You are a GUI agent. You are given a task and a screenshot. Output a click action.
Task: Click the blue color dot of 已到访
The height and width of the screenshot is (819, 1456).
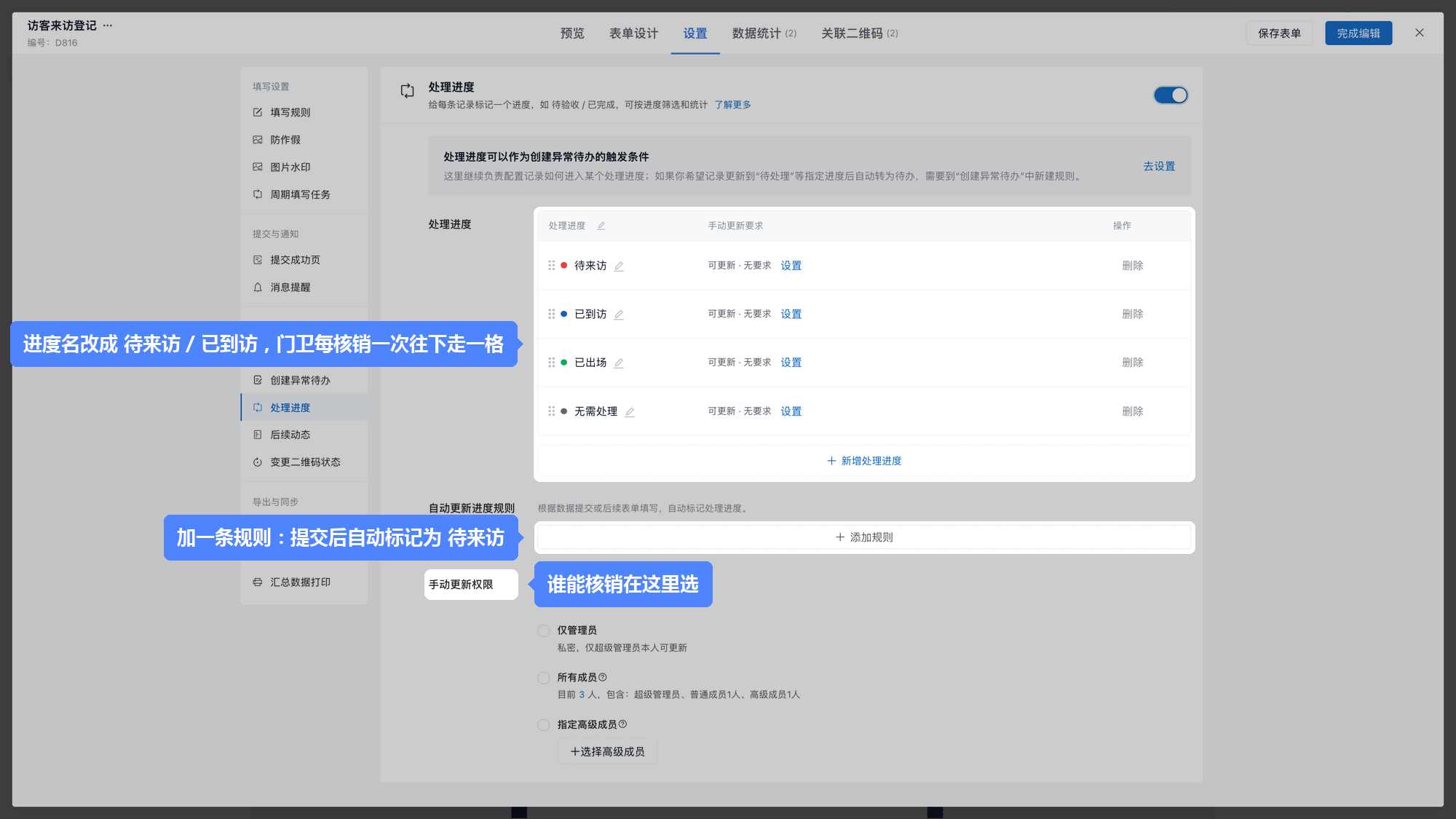(x=563, y=314)
